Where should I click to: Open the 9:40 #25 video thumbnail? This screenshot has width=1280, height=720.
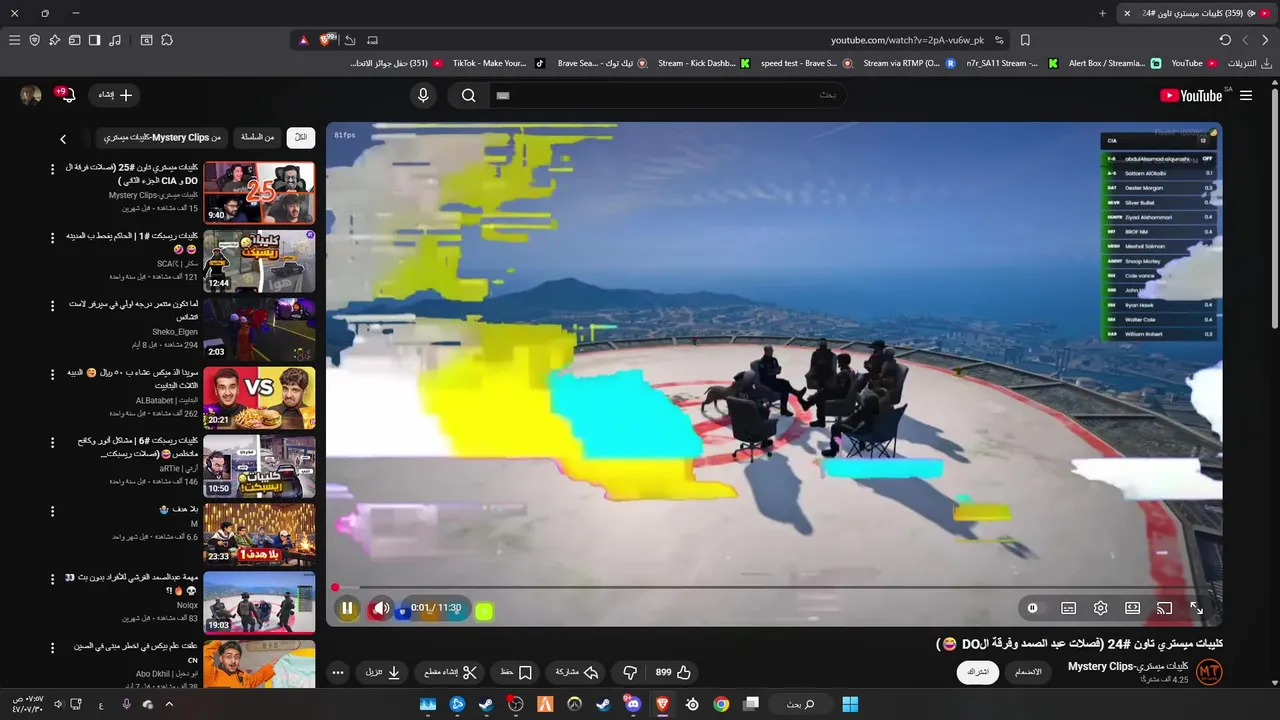pos(259,193)
